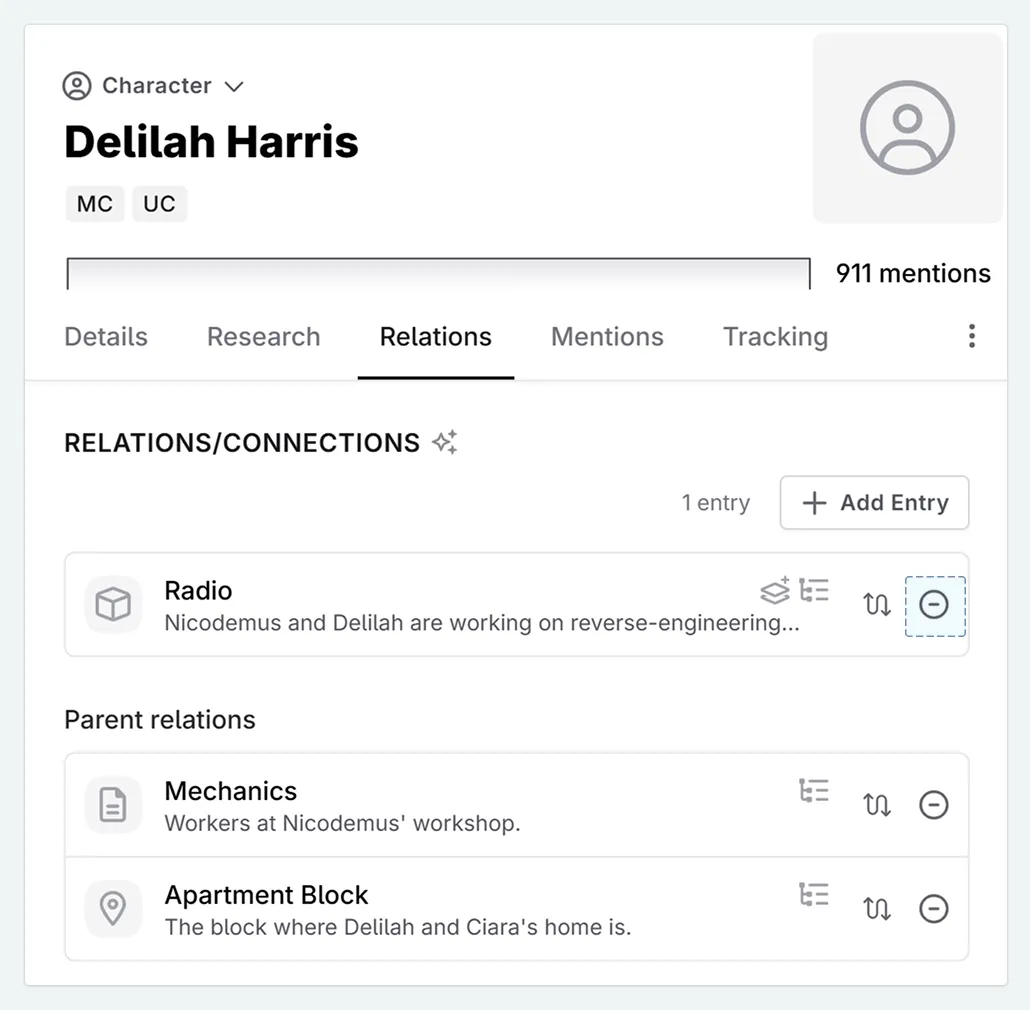Click the layers-plus icon on the Radio relation
Viewport: 1030px width, 1010px height.
774,591
